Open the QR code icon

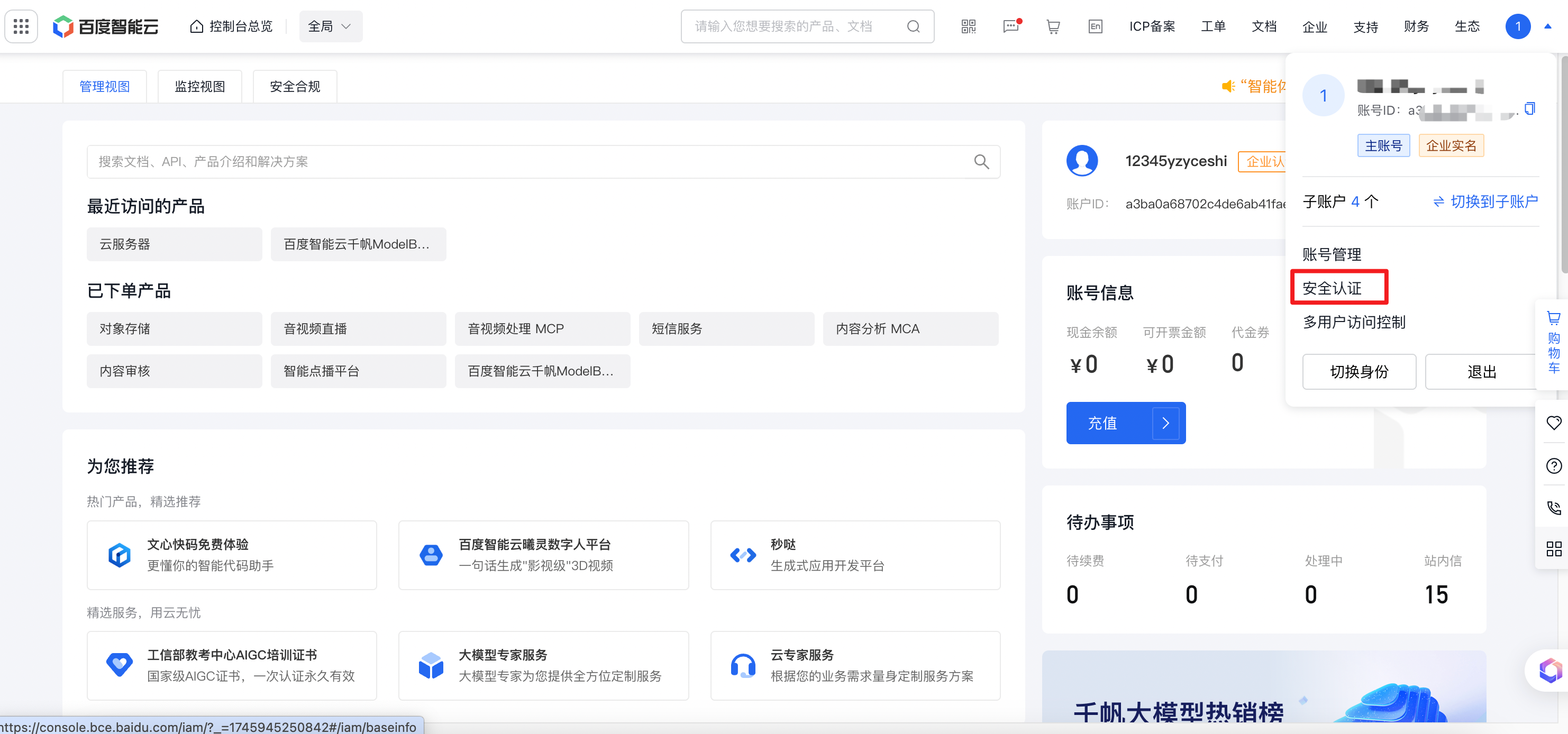[x=969, y=26]
